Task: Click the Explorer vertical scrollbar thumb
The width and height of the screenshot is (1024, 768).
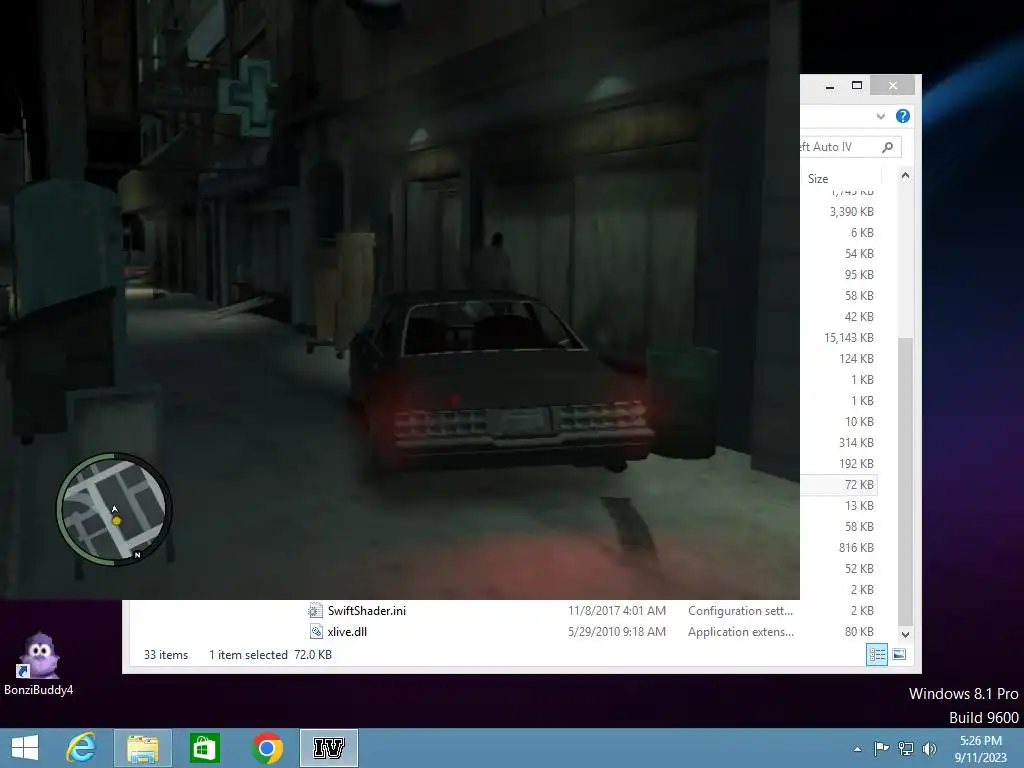Action: (905, 482)
